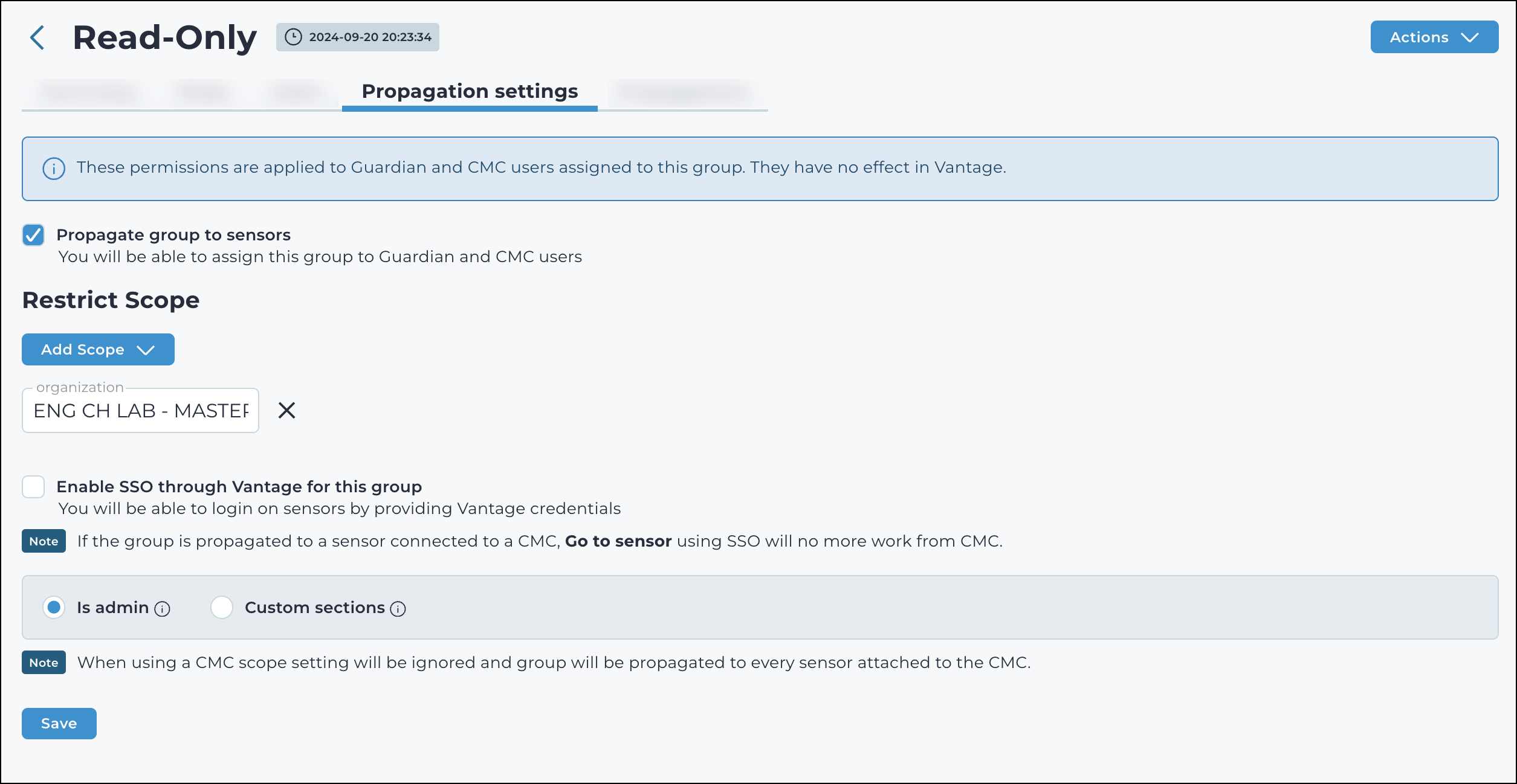Click the first blurred tab on left
This screenshot has width=1517, height=784.
click(88, 93)
